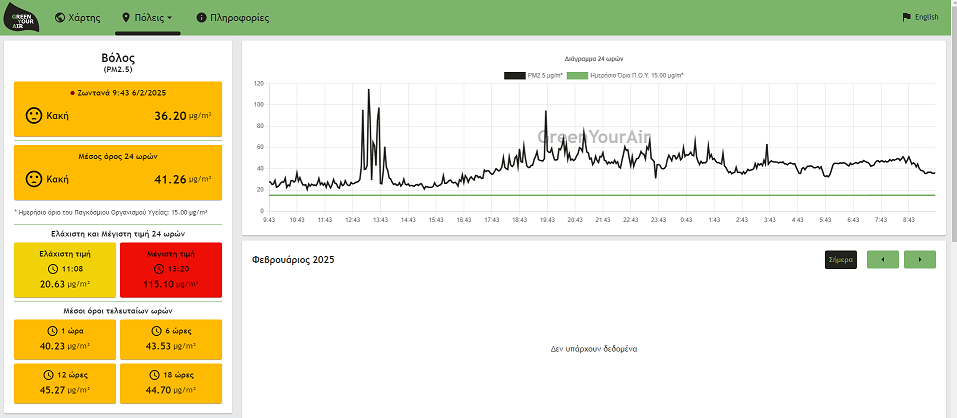This screenshot has width=957, height=418.
Task: Expand the Πόλεις dropdown arrow
Action: coord(169,18)
